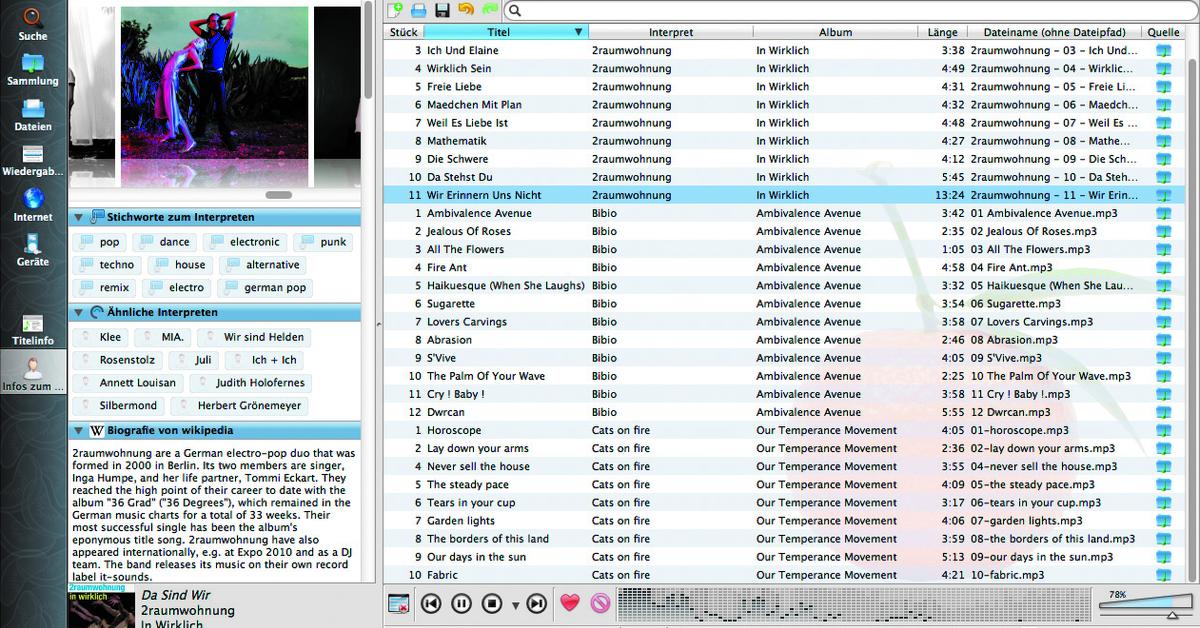Collapse the Stichworte zum Interpreten section
Screen dimensions: 1200x628
coord(77,217)
